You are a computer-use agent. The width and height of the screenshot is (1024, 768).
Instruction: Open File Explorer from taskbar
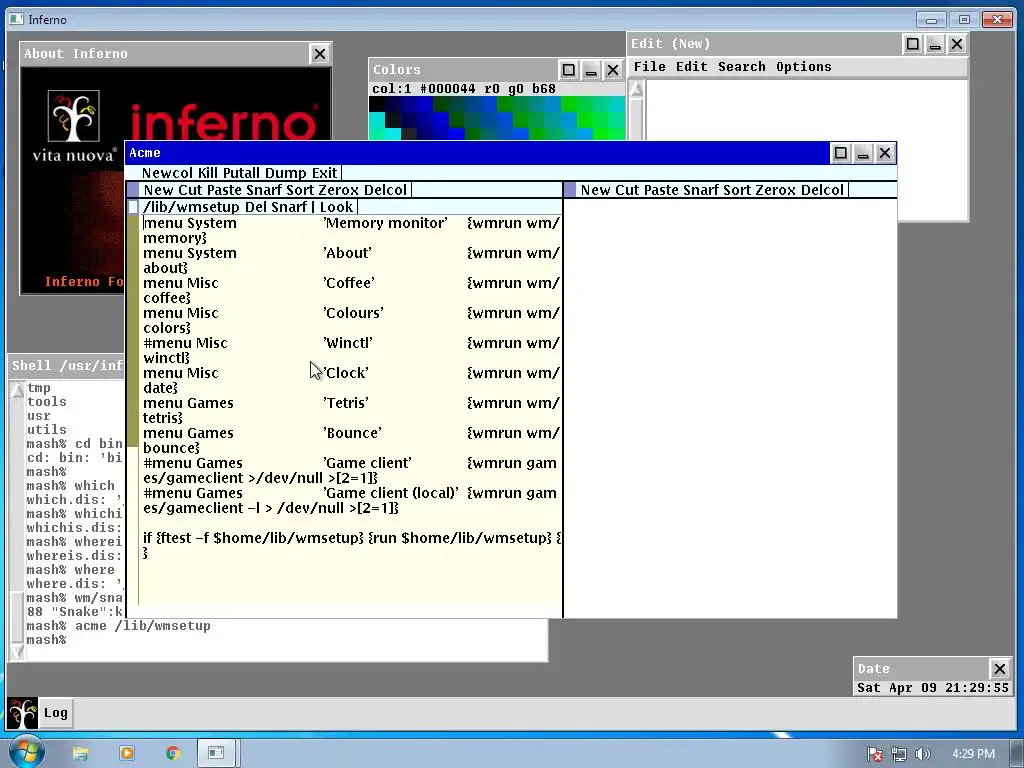tap(80, 754)
